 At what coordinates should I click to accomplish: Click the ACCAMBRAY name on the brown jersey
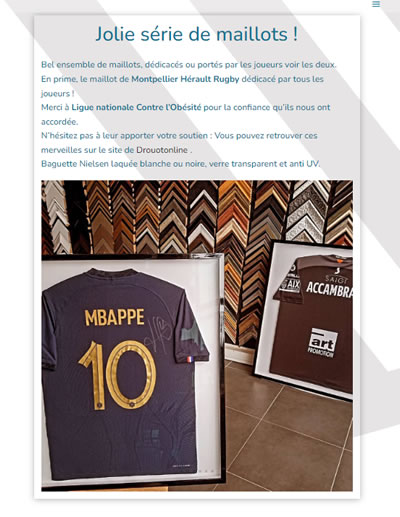click(x=329, y=289)
